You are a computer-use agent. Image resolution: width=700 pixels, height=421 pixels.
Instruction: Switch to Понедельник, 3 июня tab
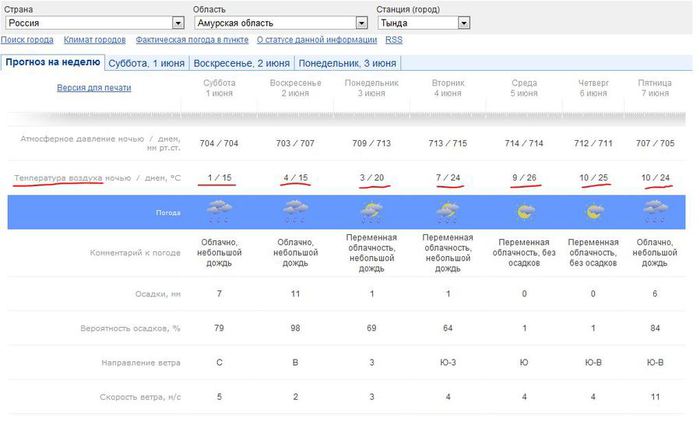[347, 63]
